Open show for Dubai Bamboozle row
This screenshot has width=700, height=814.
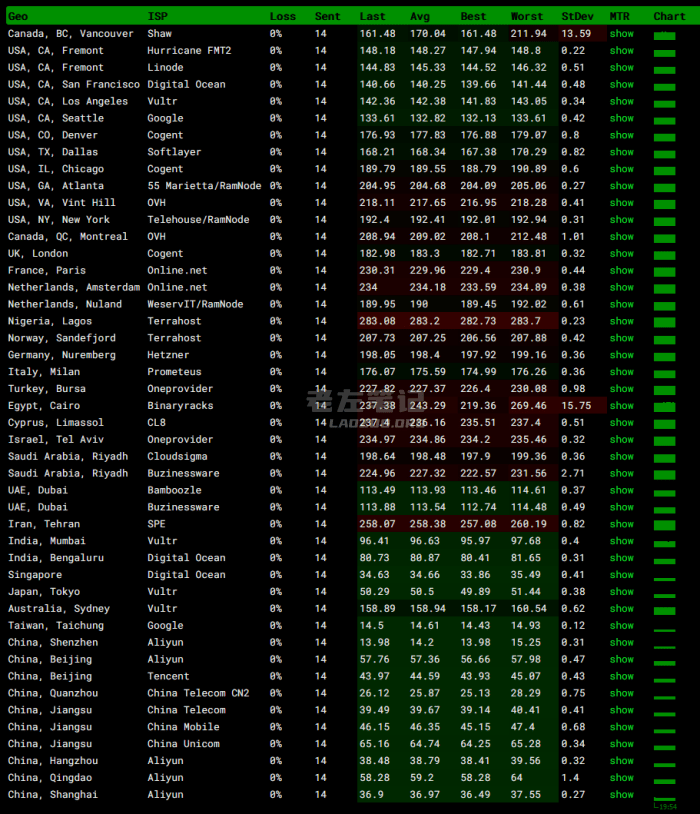point(622,490)
